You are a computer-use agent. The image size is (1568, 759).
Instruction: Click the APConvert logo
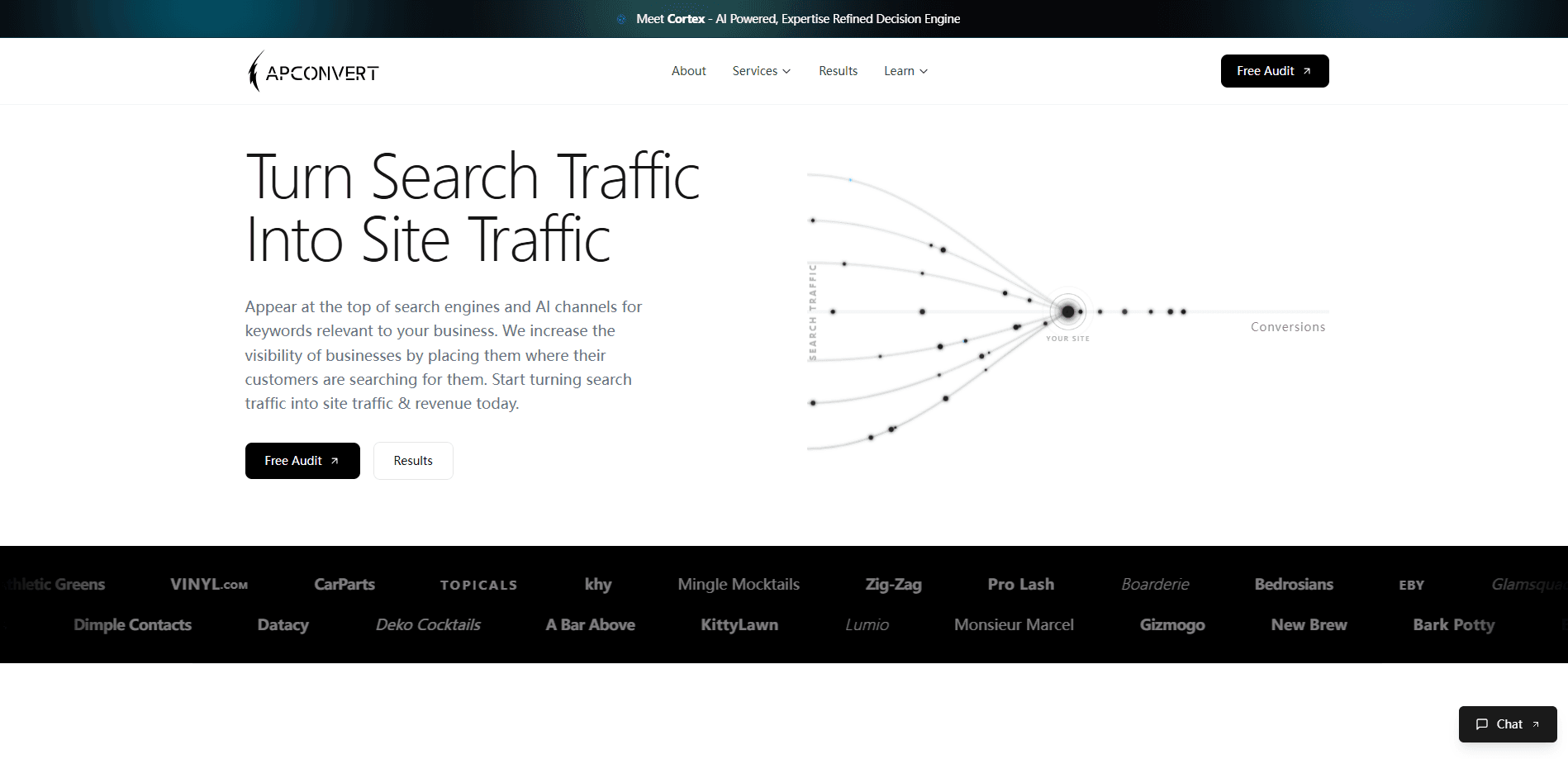coord(313,71)
